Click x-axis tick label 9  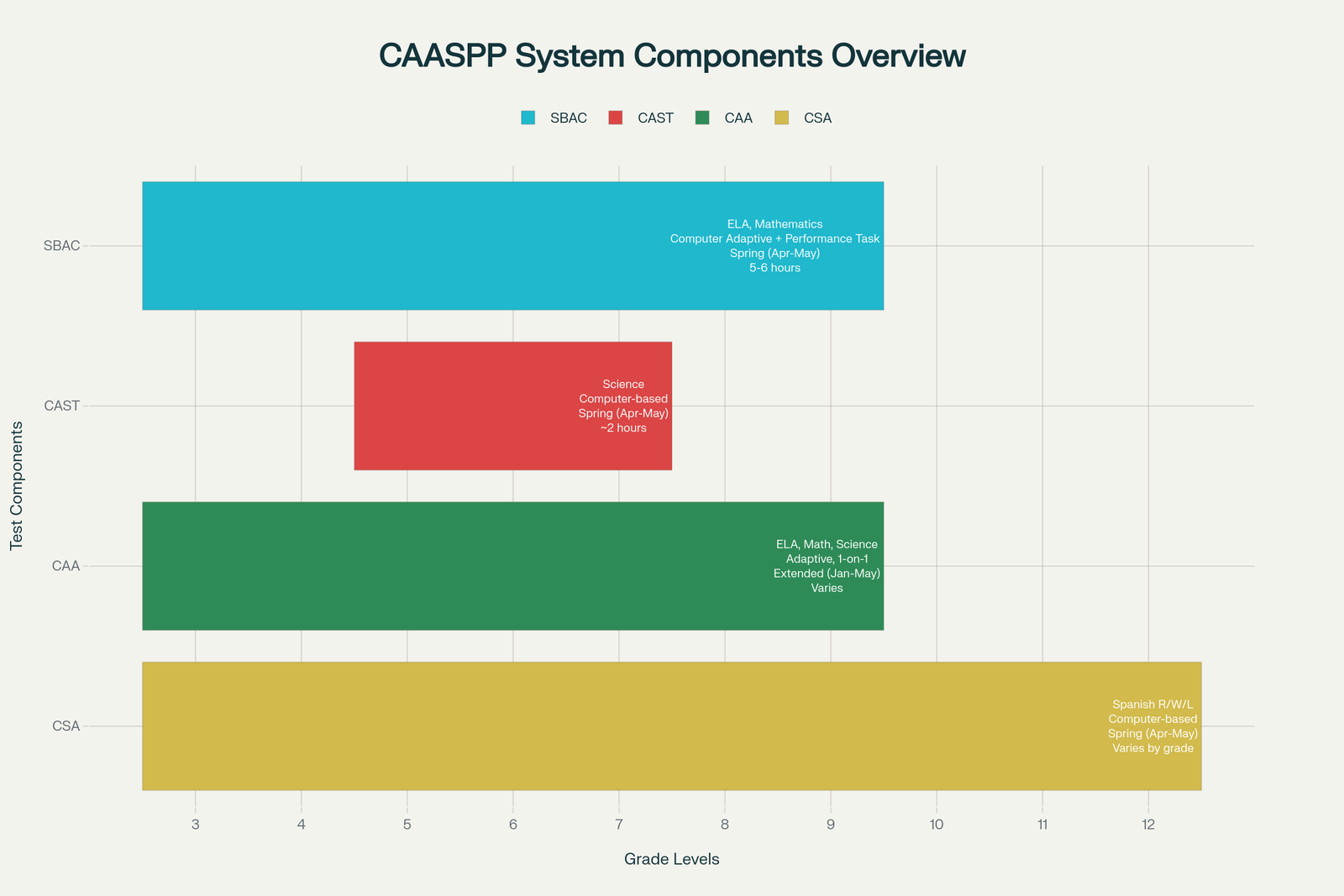point(831,825)
